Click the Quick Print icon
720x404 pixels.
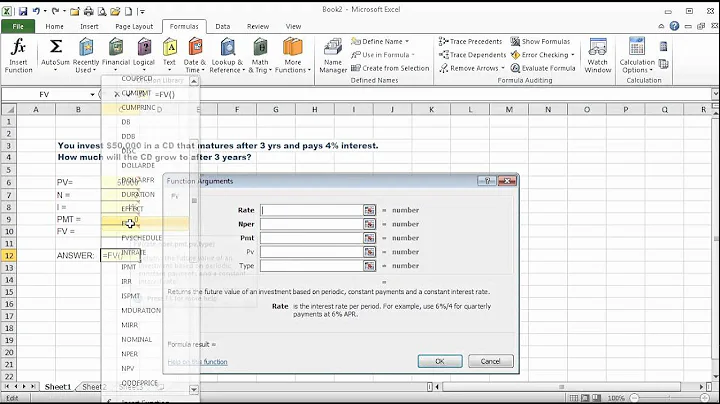pos(88,11)
